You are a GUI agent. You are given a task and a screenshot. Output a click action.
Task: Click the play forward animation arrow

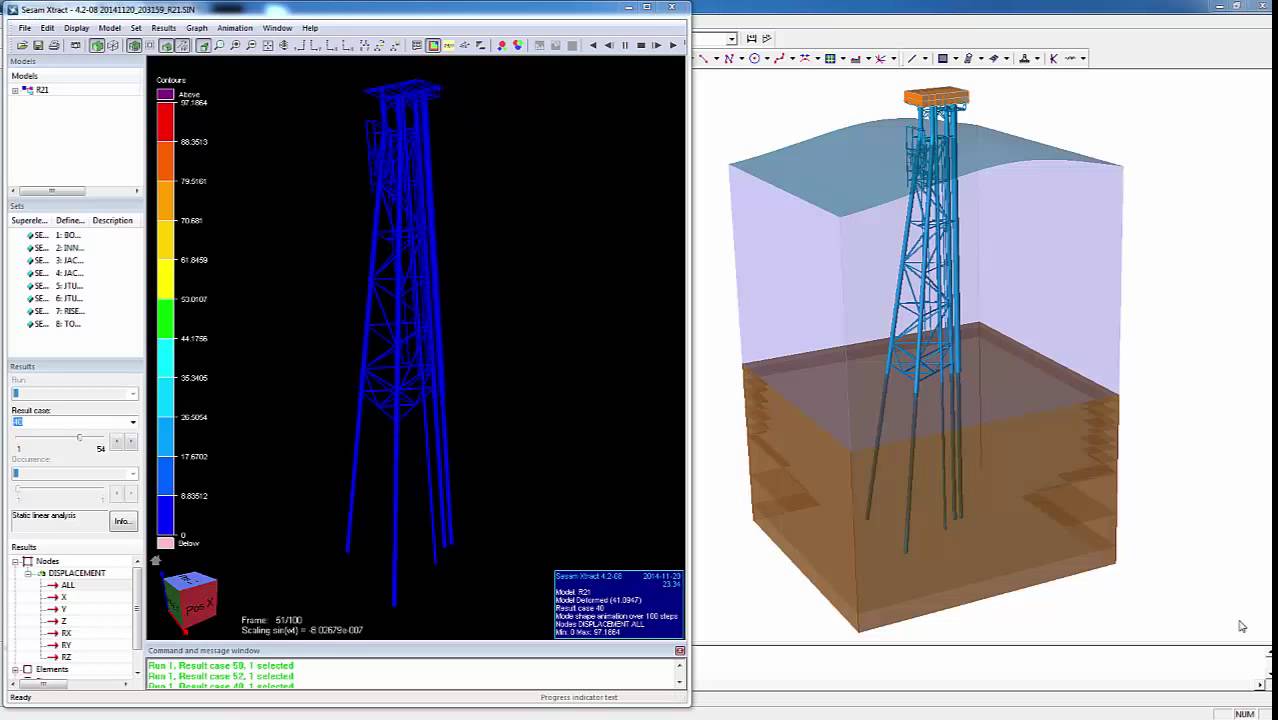click(673, 45)
